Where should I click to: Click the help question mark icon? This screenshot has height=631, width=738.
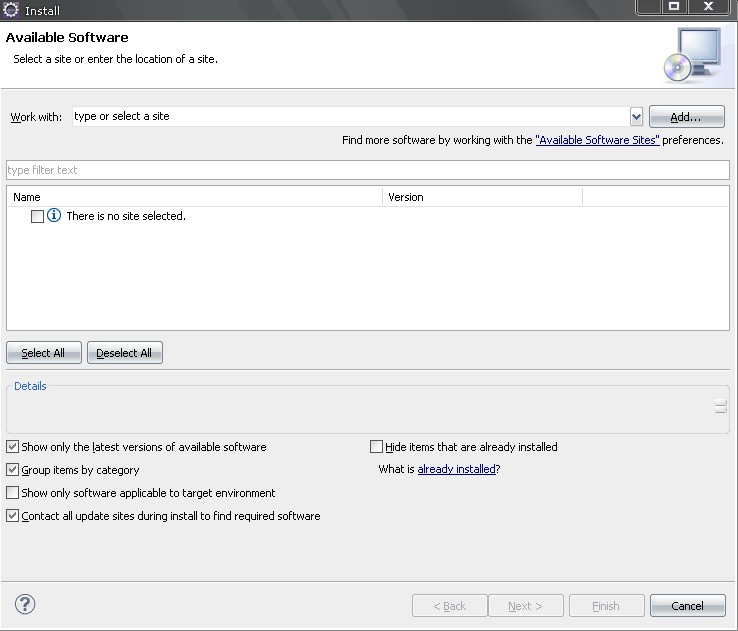(25, 604)
